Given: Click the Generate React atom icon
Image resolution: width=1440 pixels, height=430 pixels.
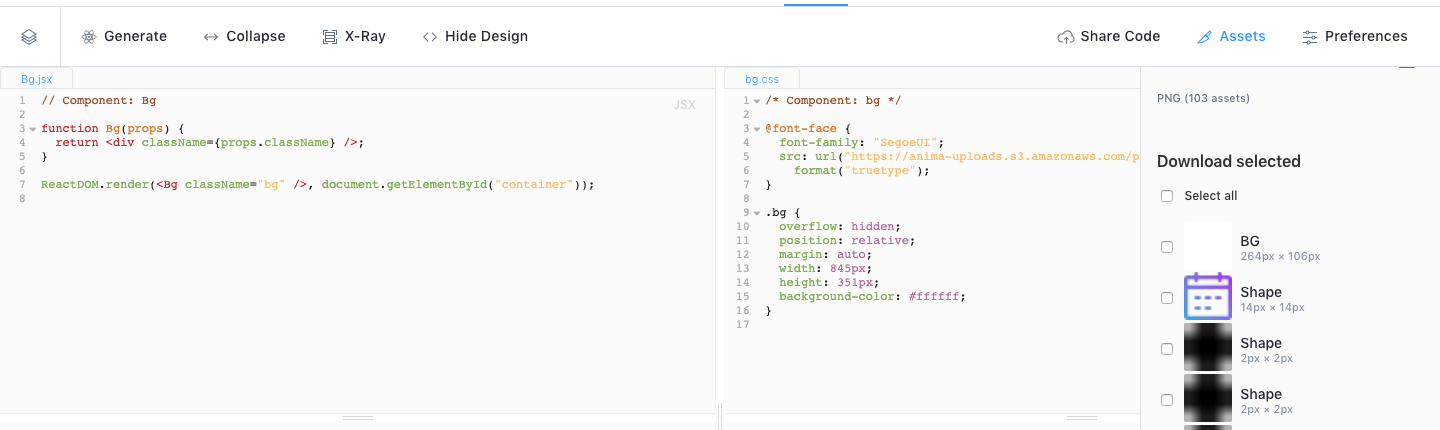Looking at the screenshot, I should 89,37.
